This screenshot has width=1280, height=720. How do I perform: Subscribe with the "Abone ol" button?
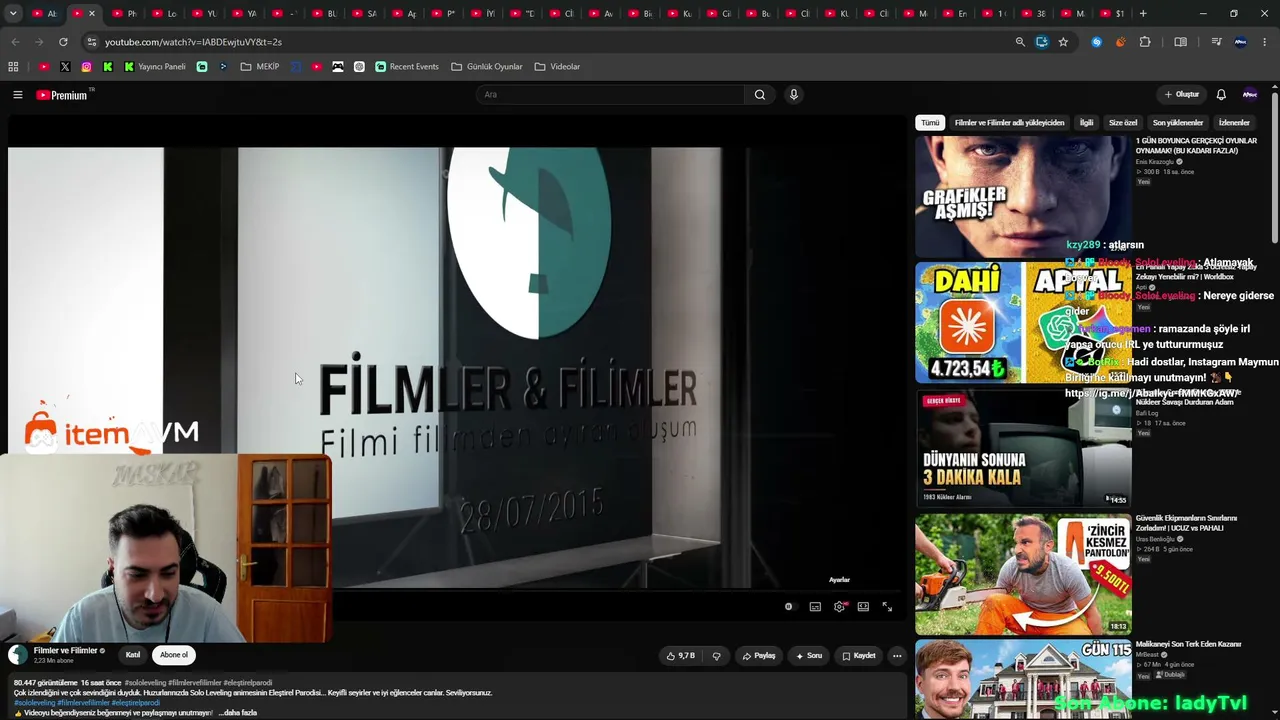pyautogui.click(x=174, y=655)
